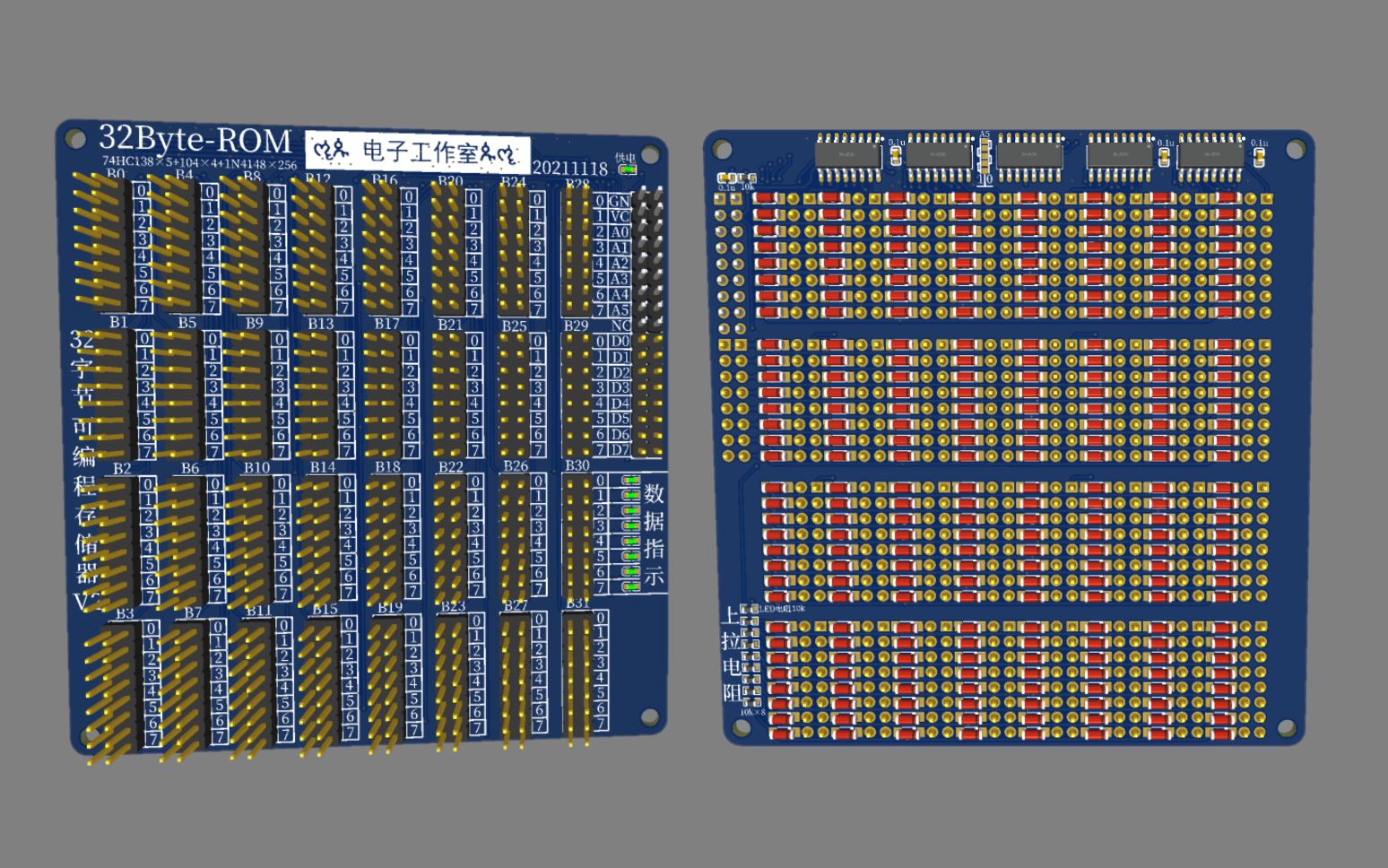Click the 数据指示 vertical label
The image size is (1388, 868).
pyautogui.click(x=654, y=534)
